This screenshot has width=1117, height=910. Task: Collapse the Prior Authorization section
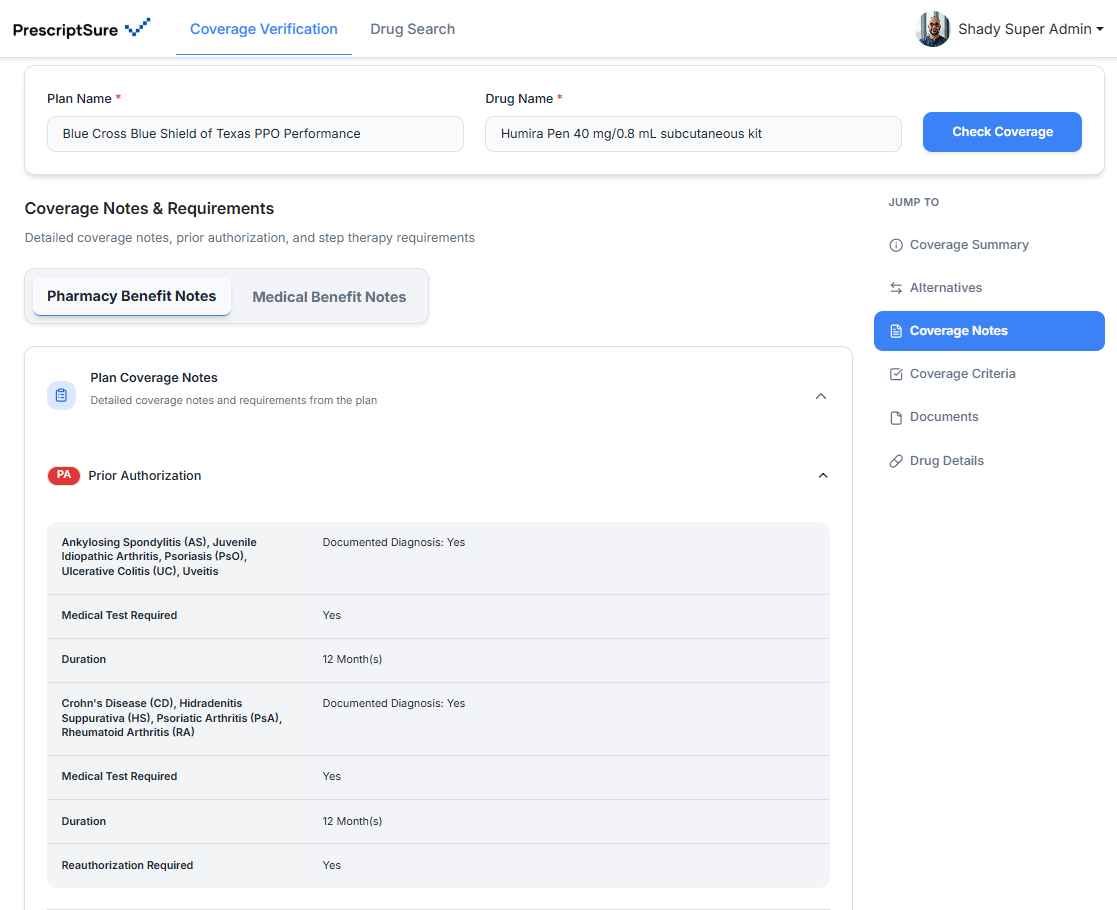(x=823, y=476)
